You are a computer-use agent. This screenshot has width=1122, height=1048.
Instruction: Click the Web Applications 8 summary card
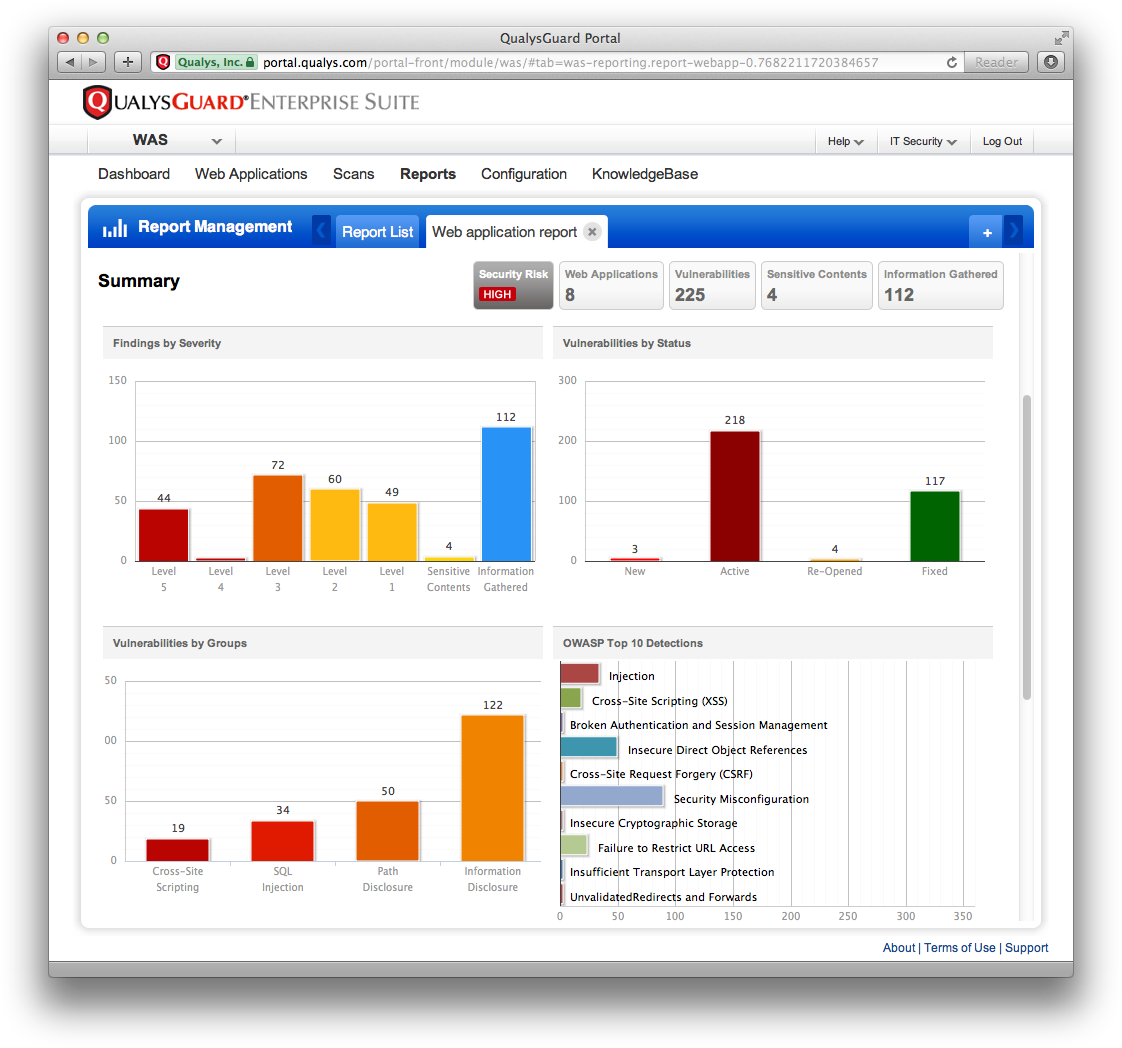[x=611, y=285]
